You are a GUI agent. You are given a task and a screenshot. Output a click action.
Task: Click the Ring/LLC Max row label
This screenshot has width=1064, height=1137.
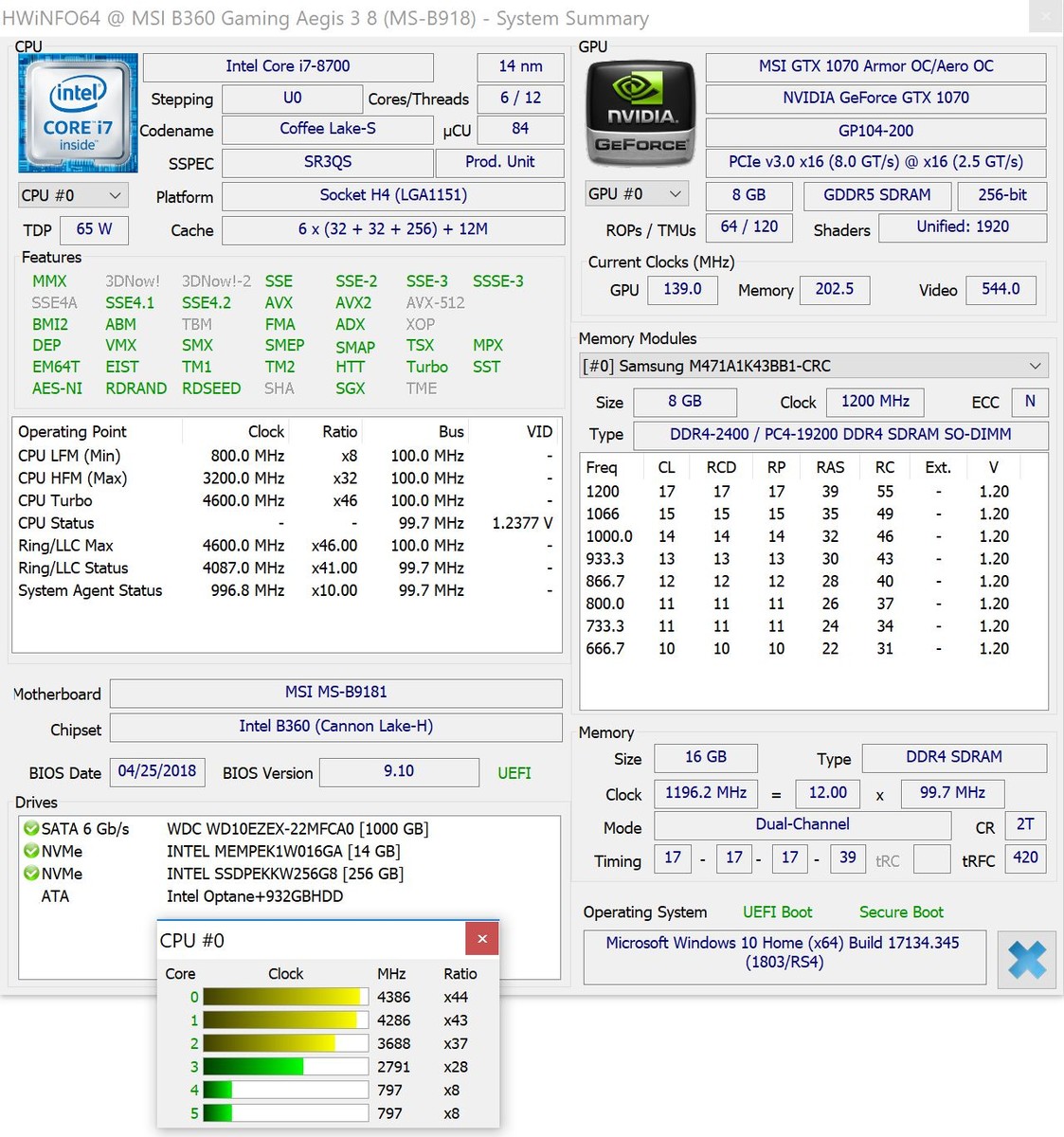65,546
